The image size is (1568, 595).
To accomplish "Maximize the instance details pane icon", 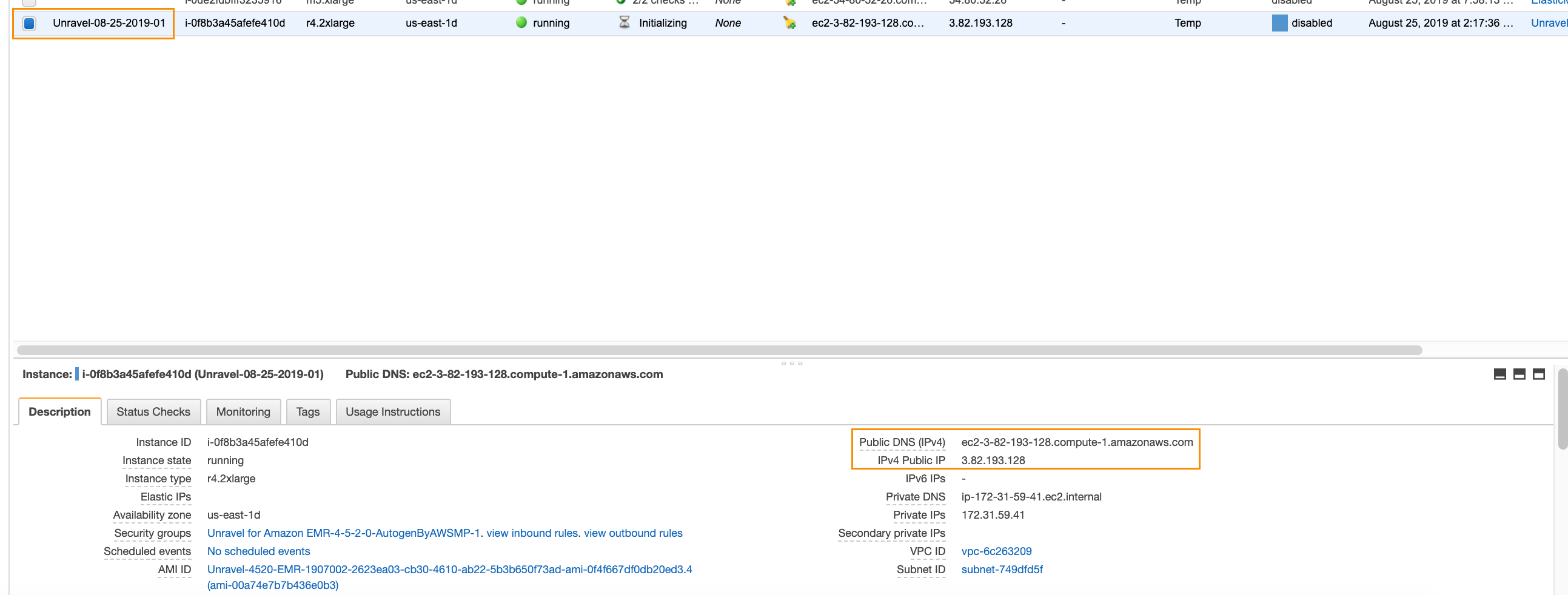I will point(1539,374).
